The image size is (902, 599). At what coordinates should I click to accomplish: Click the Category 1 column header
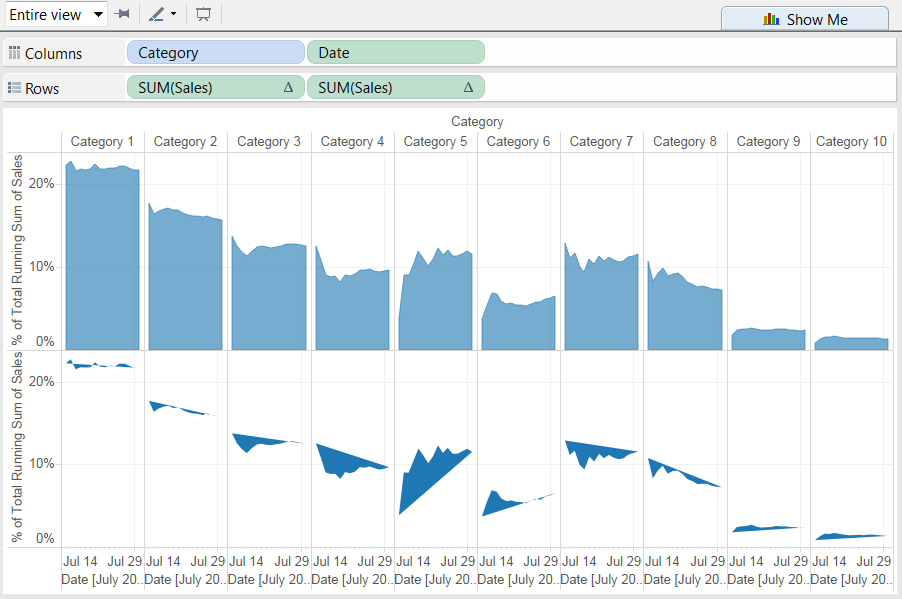pos(102,141)
